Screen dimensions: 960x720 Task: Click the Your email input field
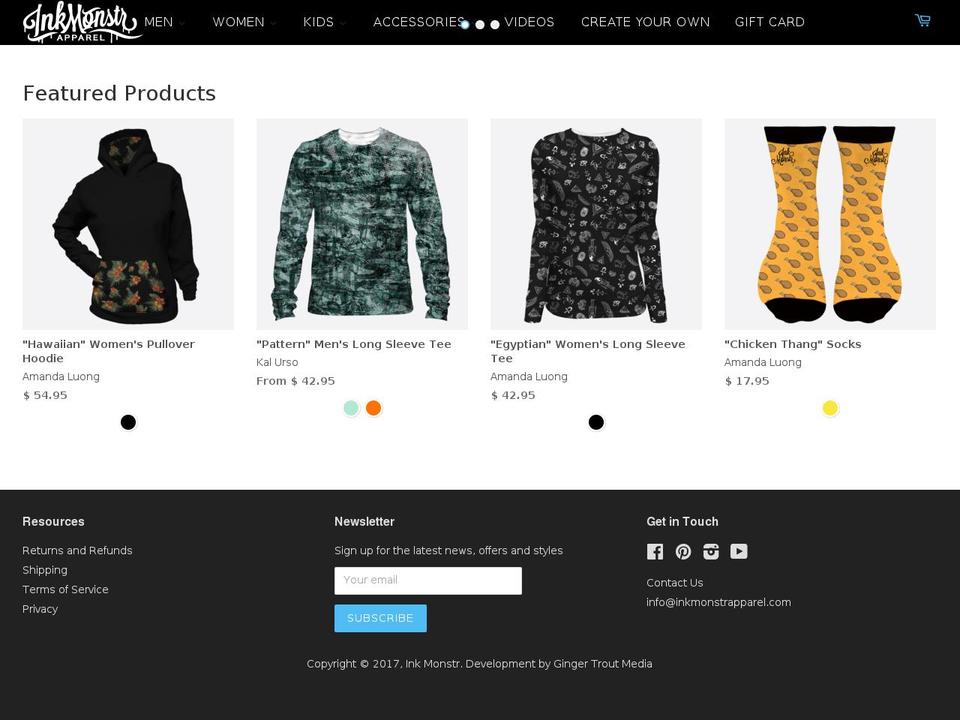pyautogui.click(x=428, y=580)
